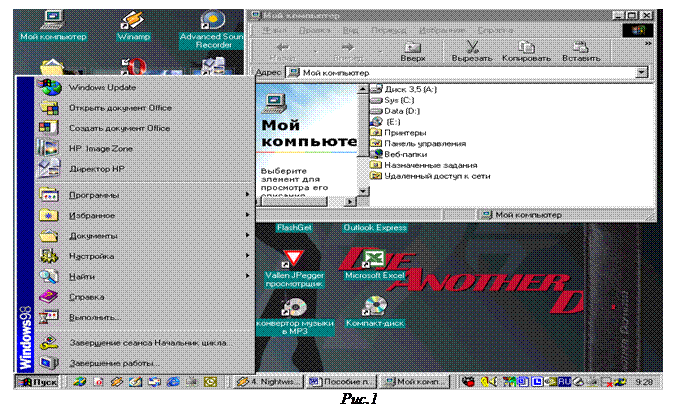Switch to Пособие п... taskbar button

(341, 382)
